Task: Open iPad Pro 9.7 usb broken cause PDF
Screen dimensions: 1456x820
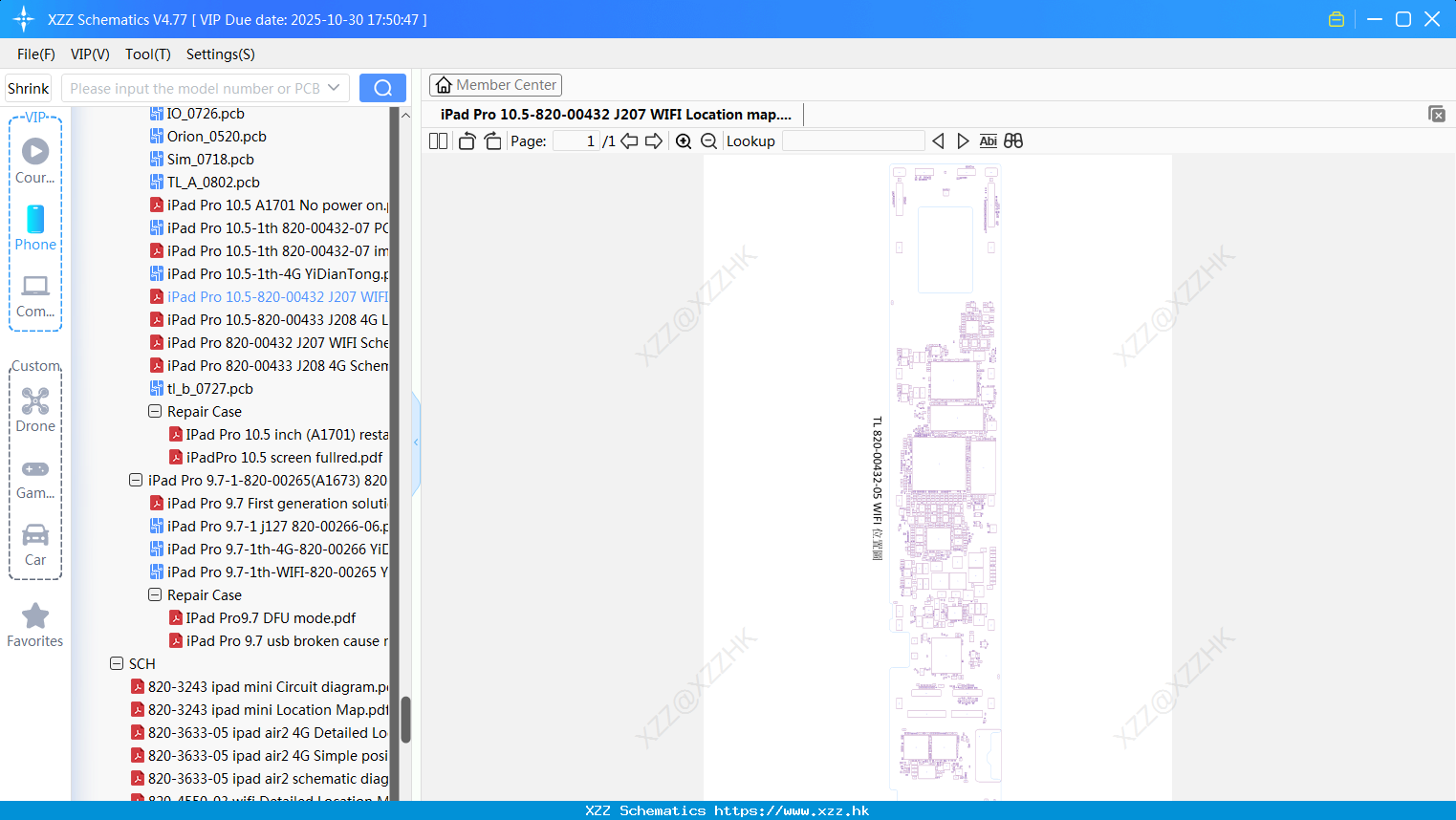Action: coord(278,641)
